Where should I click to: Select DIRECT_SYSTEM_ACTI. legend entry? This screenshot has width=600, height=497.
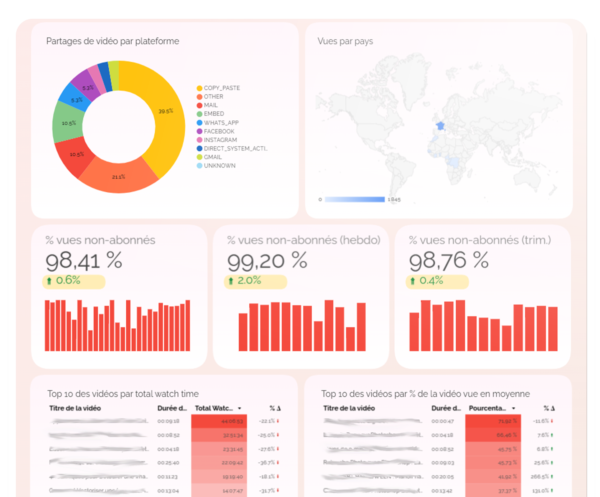pos(232,148)
